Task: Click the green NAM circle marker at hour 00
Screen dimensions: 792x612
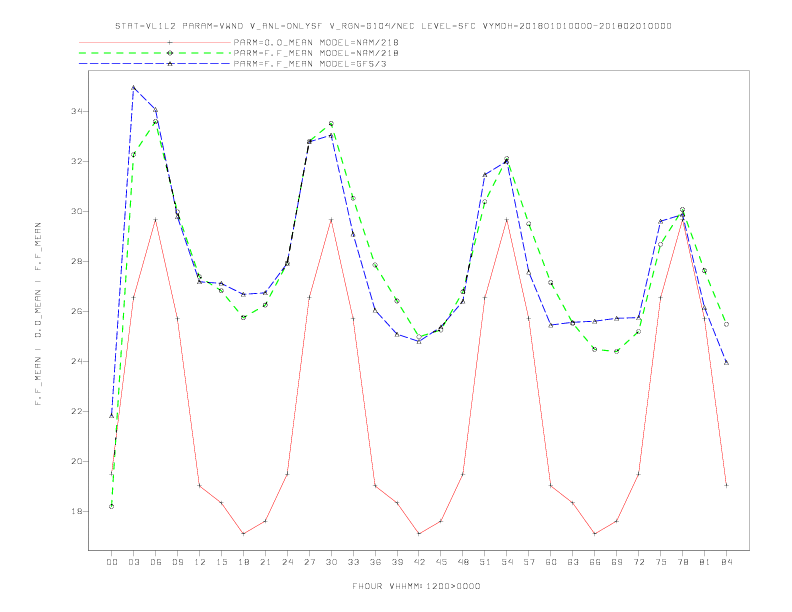Action: click(x=112, y=506)
